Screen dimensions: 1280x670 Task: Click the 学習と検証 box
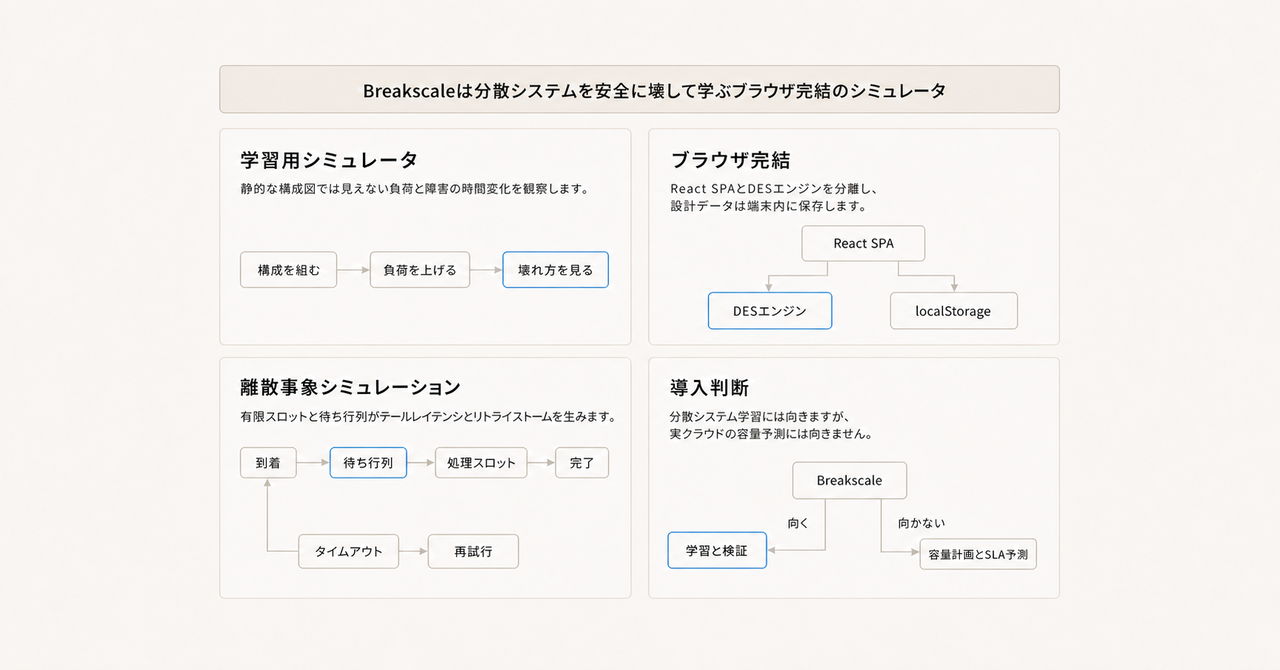click(717, 550)
